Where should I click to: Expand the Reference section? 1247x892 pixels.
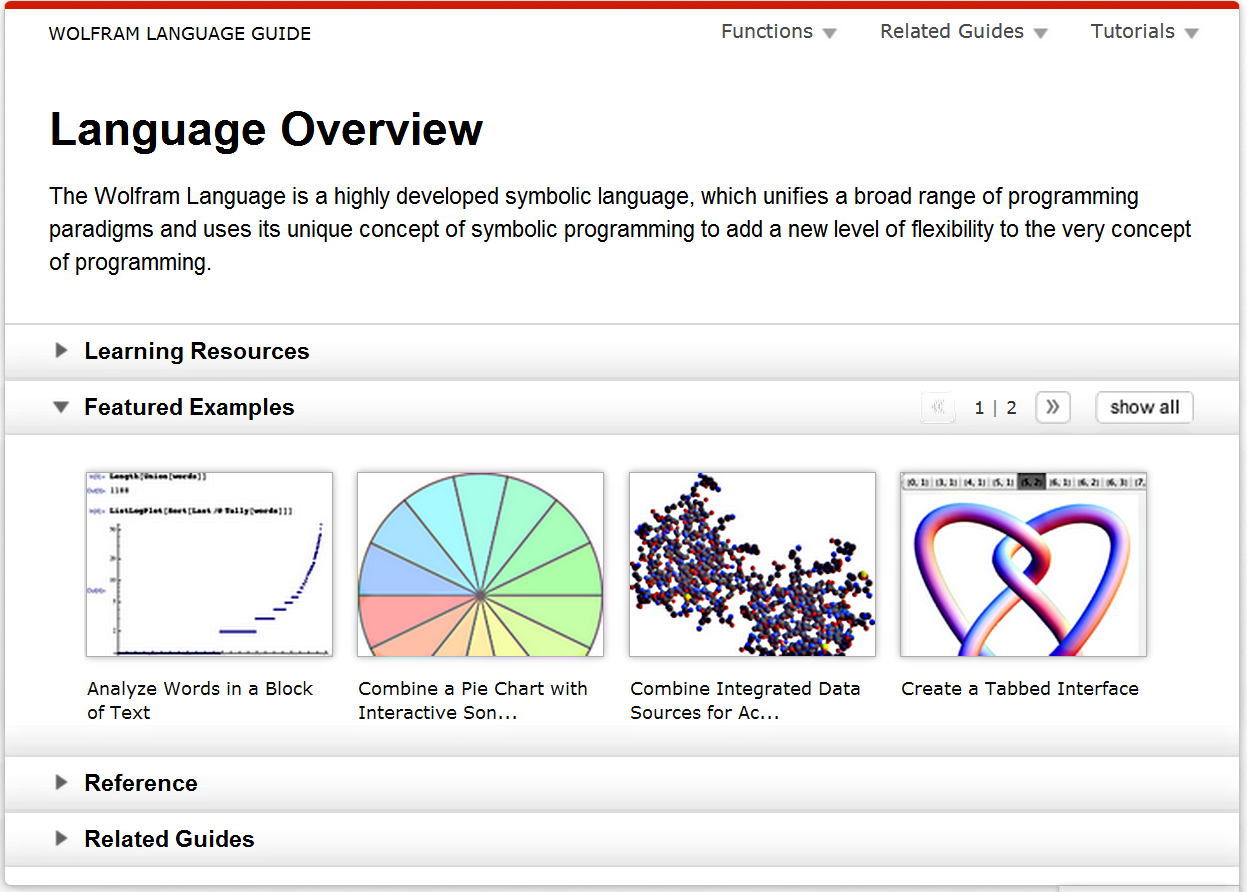tap(141, 783)
